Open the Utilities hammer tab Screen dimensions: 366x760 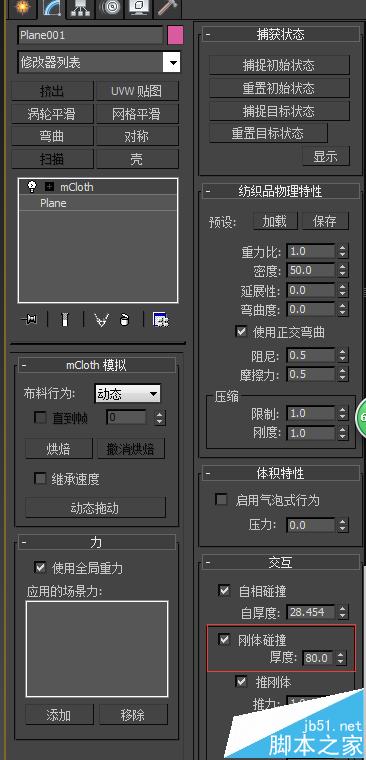(167, 8)
